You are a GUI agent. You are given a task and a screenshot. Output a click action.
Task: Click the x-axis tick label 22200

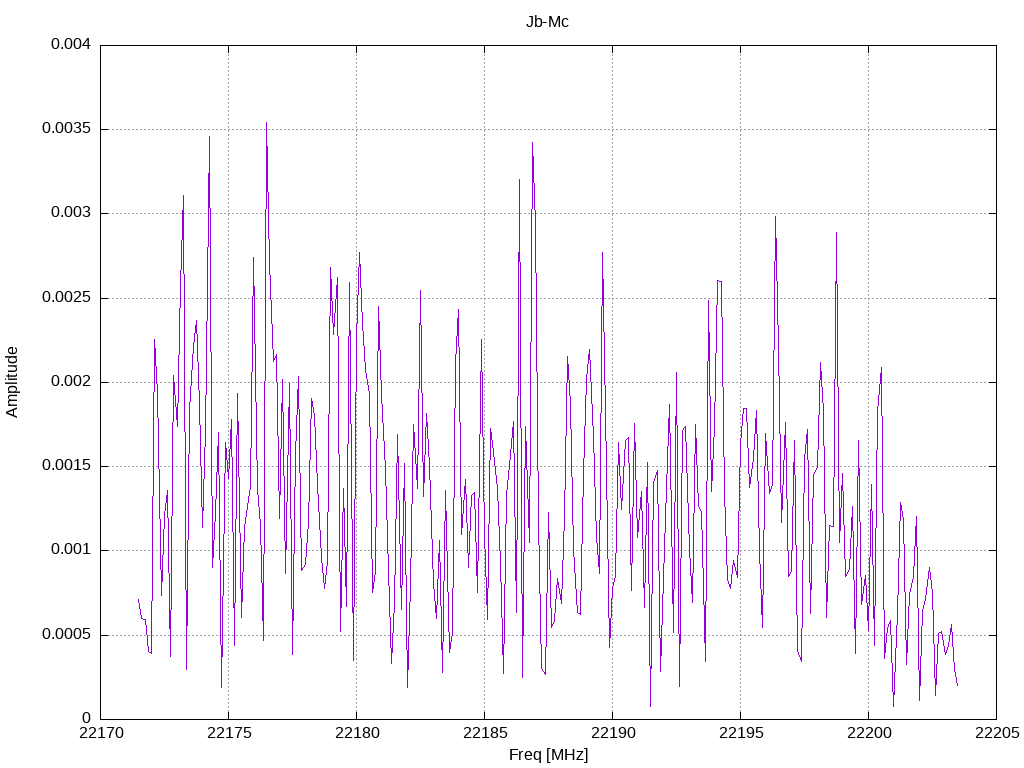coord(869,733)
